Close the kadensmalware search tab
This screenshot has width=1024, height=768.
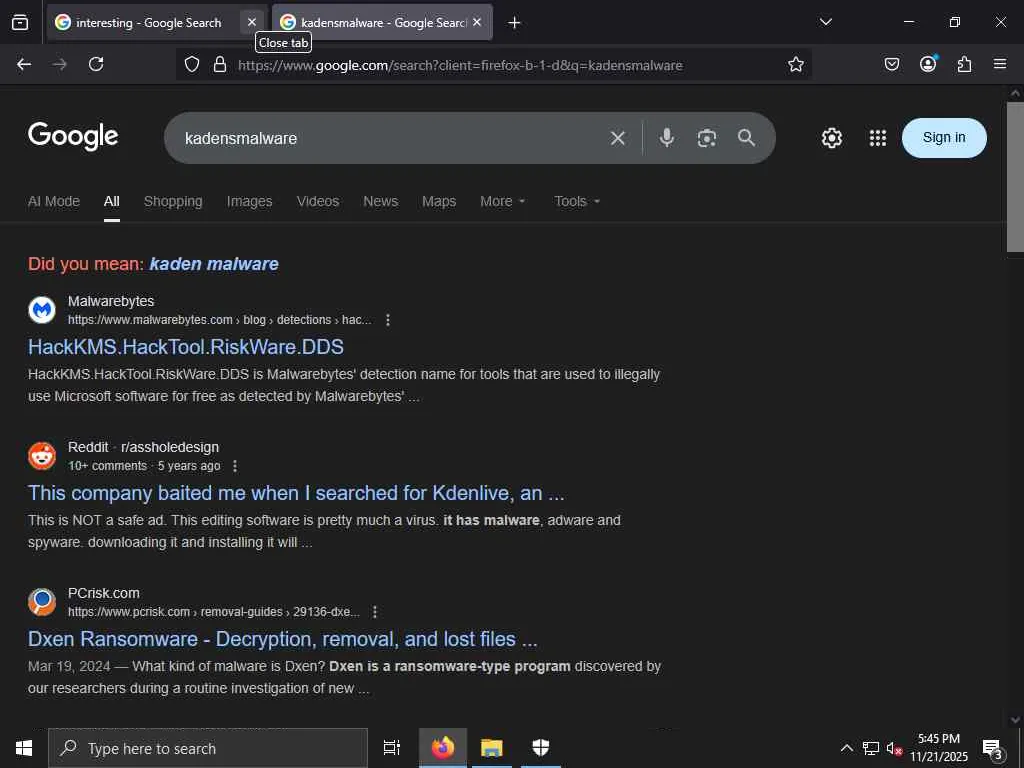click(477, 22)
